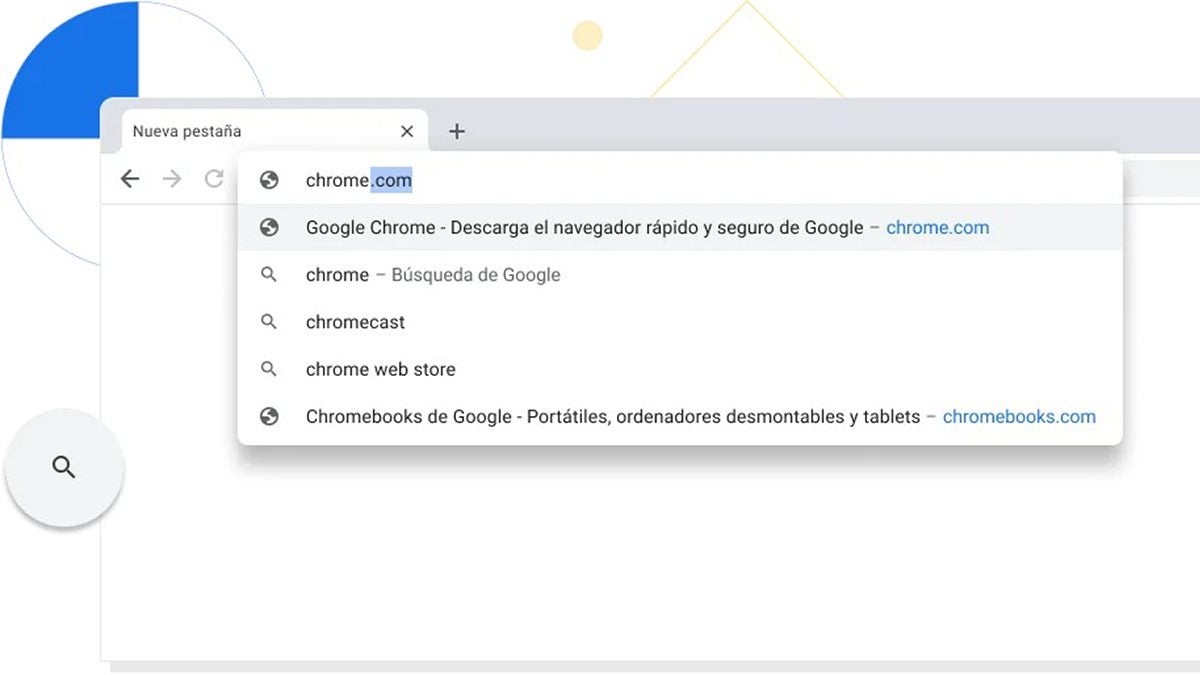Click the round gray search button

tap(64, 467)
